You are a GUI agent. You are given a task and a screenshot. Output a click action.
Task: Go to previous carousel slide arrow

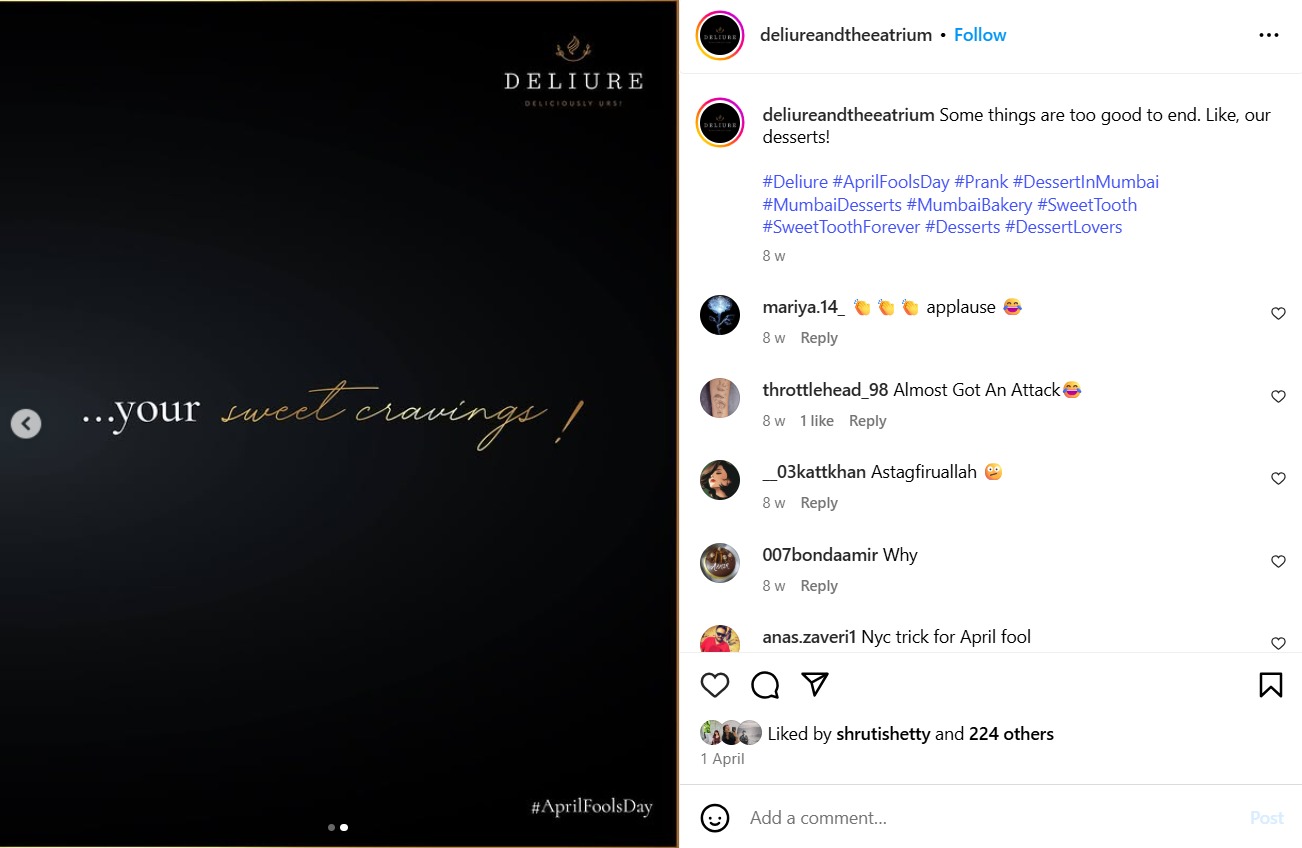pyautogui.click(x=26, y=424)
